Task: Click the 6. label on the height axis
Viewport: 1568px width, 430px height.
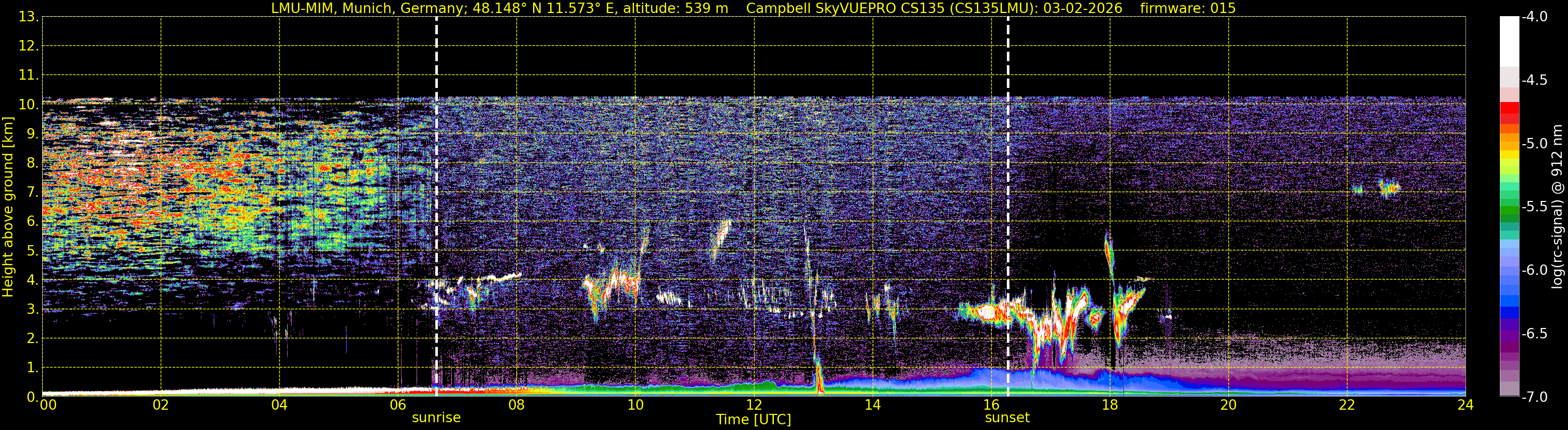Action: (x=32, y=222)
